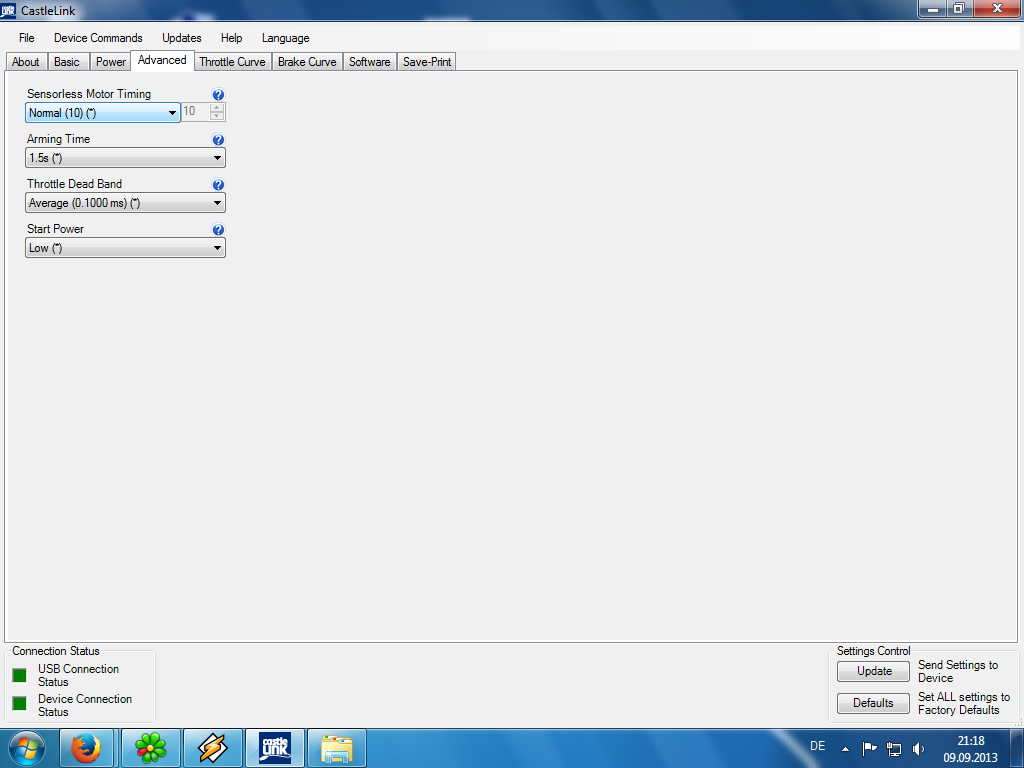Open the Help menu
This screenshot has width=1024, height=768.
point(231,38)
